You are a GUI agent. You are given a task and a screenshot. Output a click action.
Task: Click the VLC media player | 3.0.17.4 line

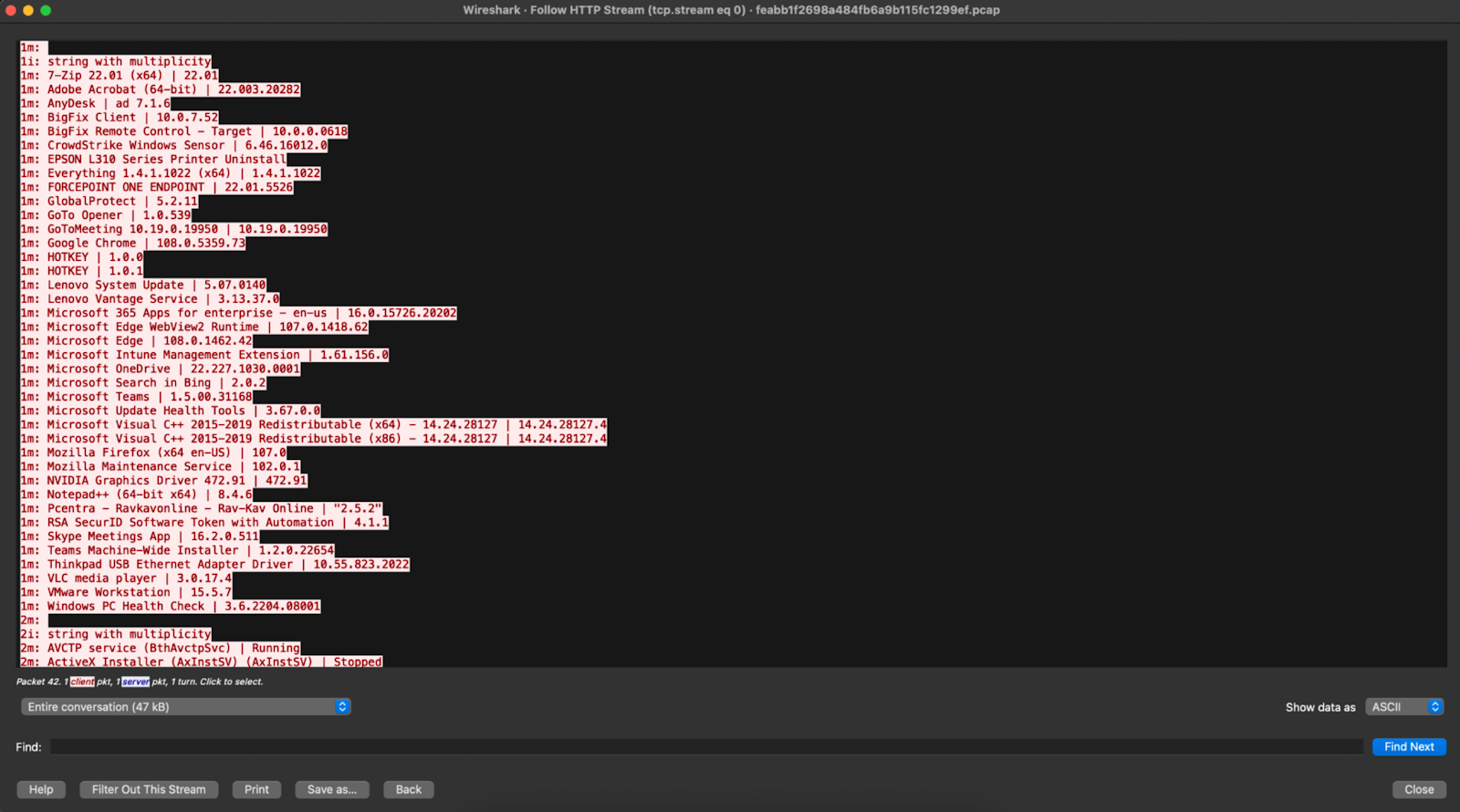pyautogui.click(x=127, y=578)
